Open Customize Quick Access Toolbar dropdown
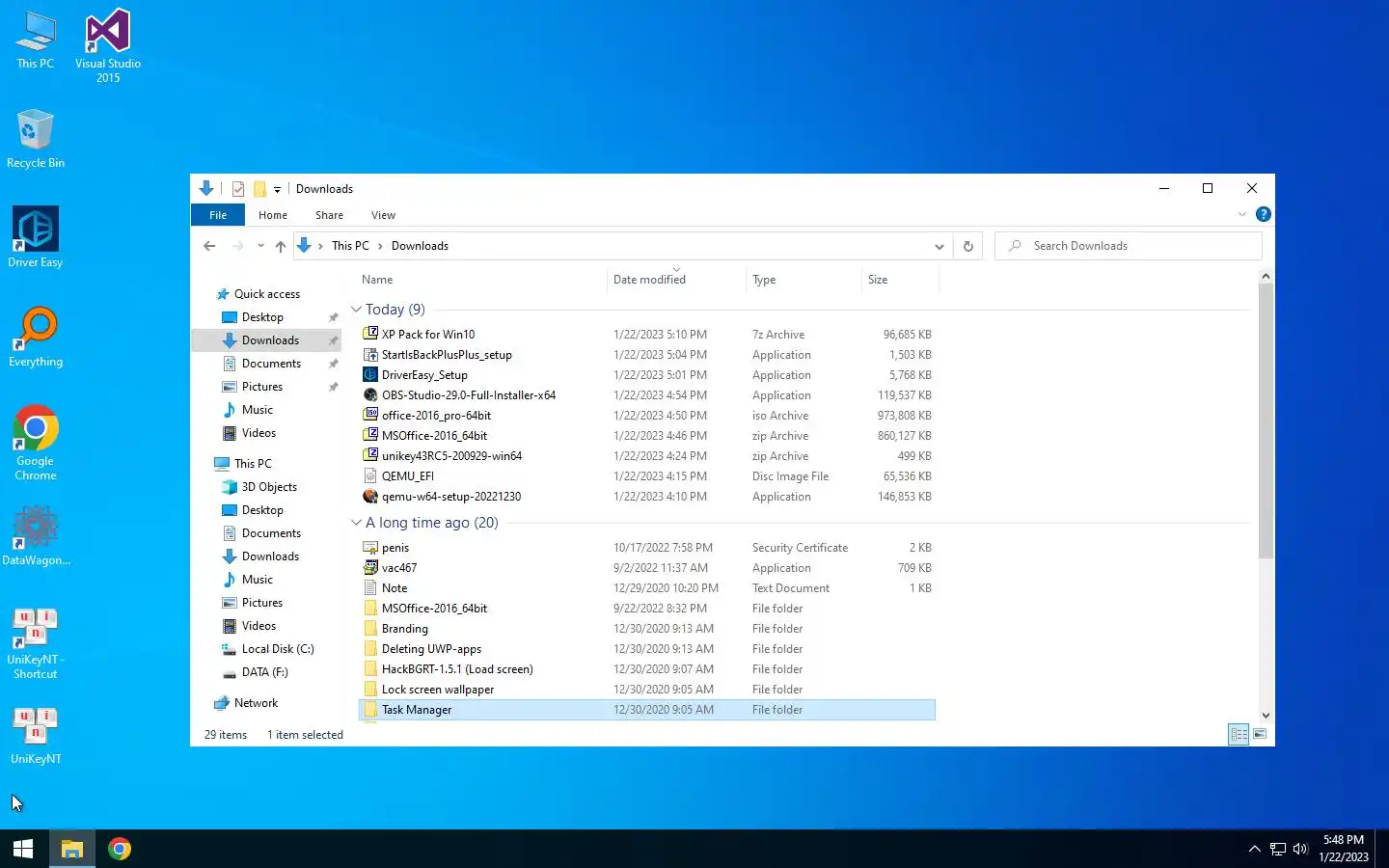1389x868 pixels. (277, 190)
